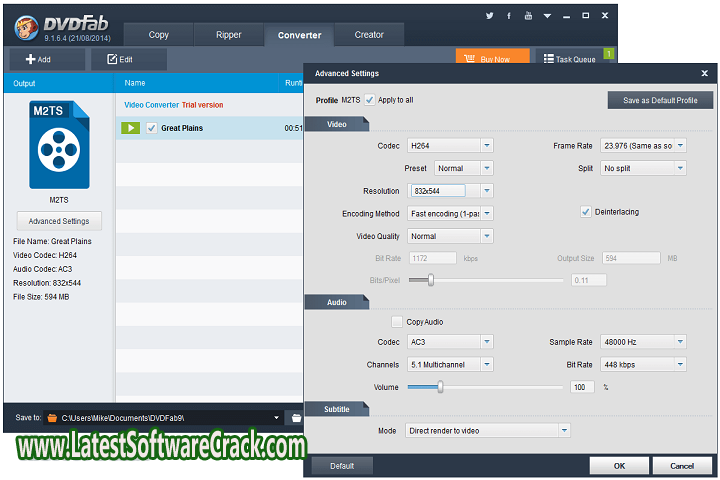Image resolution: width=720 pixels, height=480 pixels.
Task: Click the Task Queue count badge
Action: (x=609, y=53)
